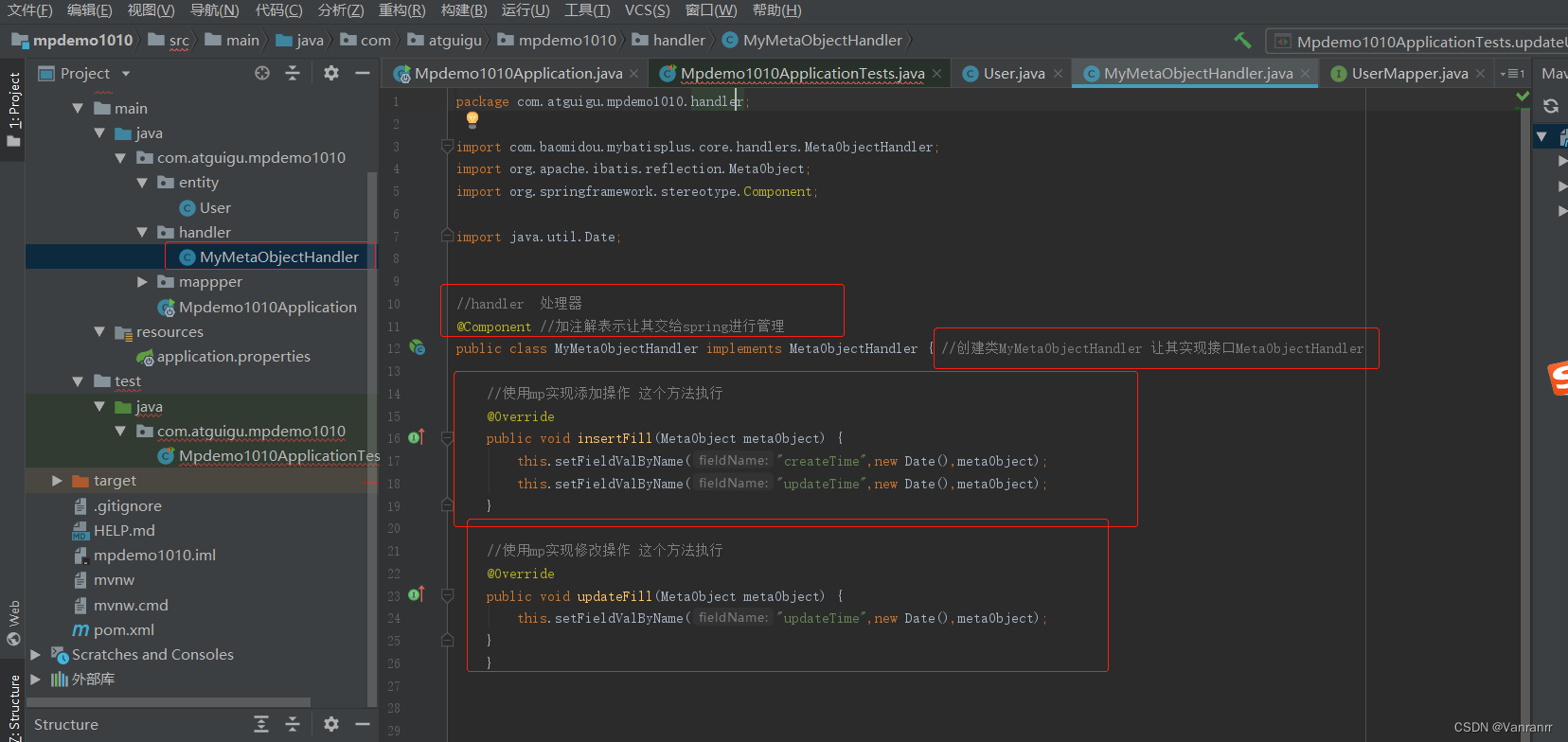Image resolution: width=1568 pixels, height=742 pixels.
Task: Click the Project panel horizontal scrollbar
Action: 169,702
